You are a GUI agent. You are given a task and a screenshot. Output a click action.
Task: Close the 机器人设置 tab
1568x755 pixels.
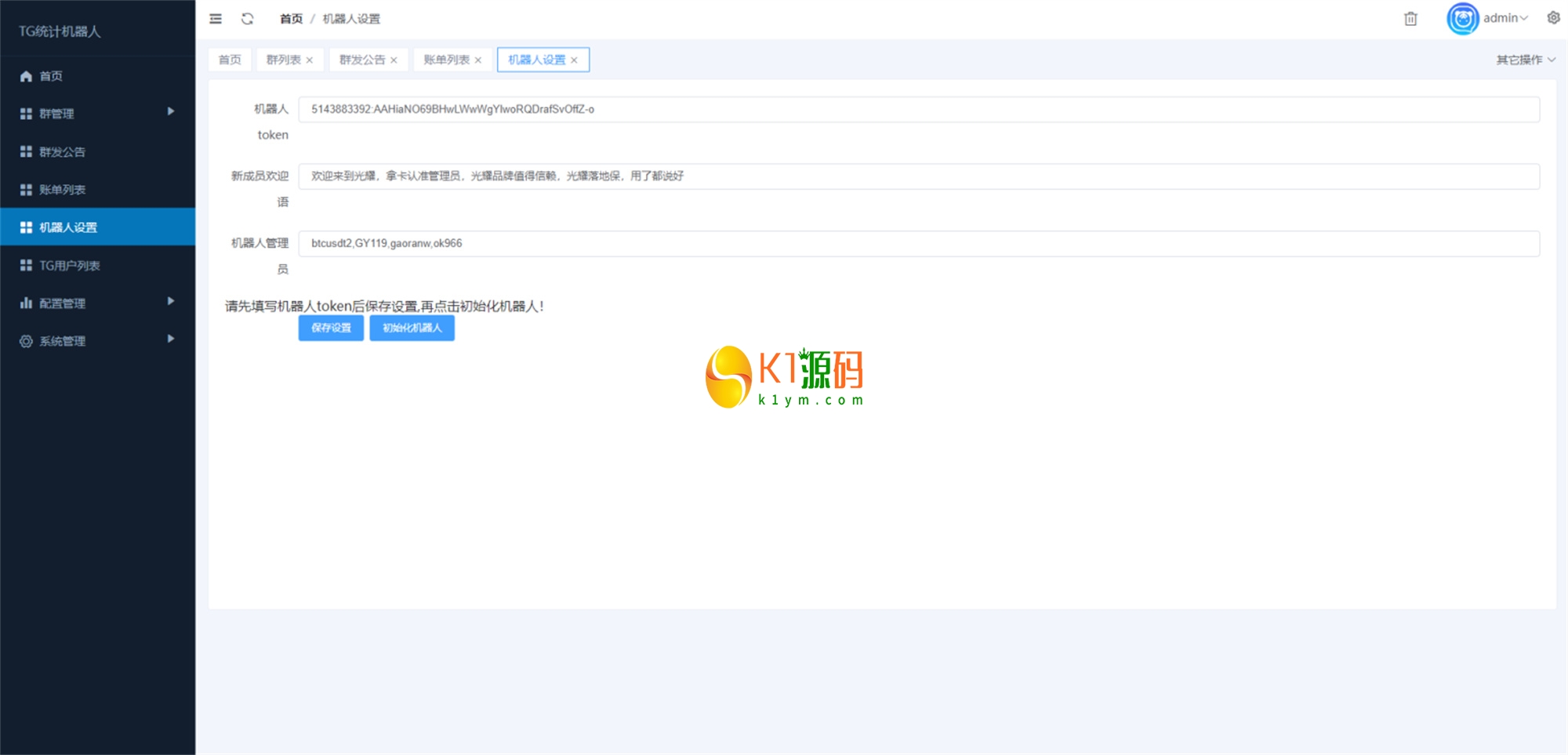pos(574,60)
